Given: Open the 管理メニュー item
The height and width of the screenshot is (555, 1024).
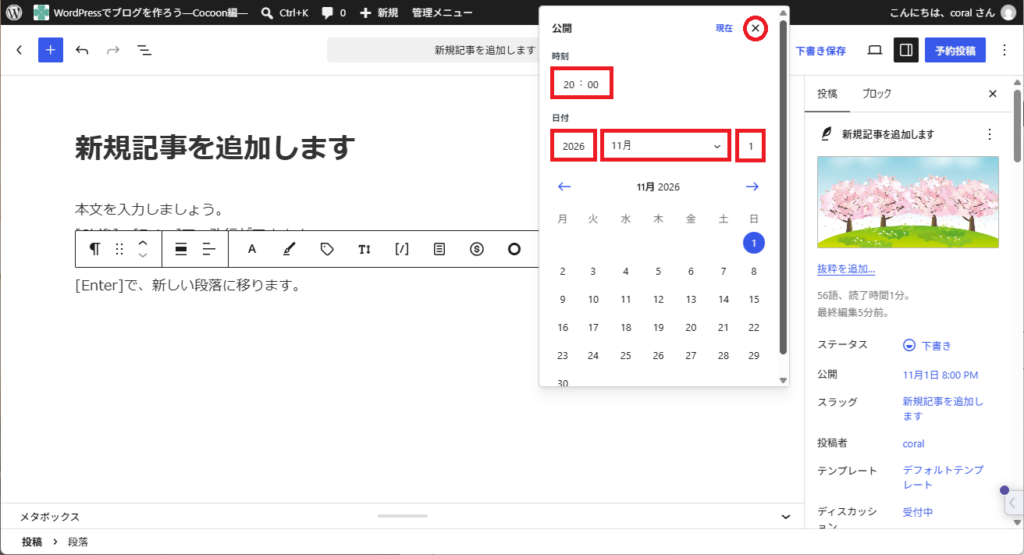Looking at the screenshot, I should 442,12.
